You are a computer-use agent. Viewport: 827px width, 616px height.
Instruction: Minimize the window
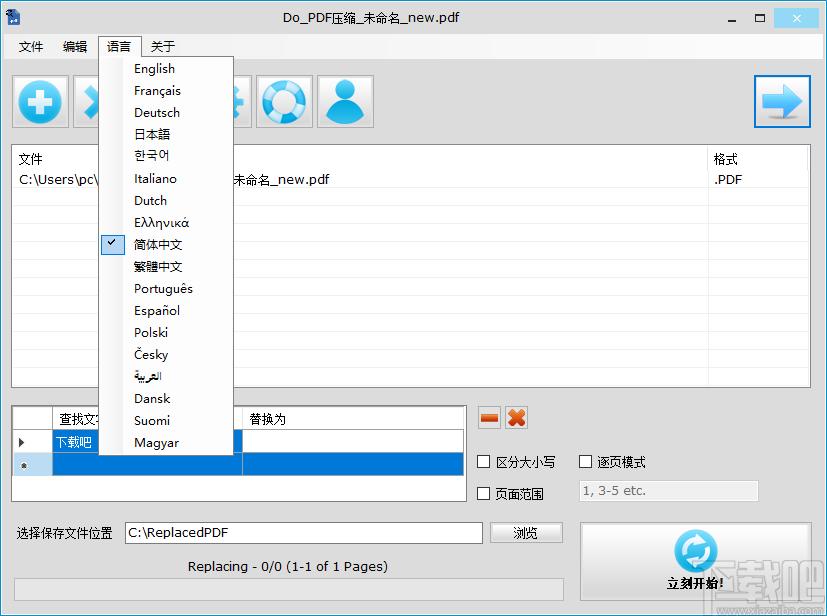pyautogui.click(x=732, y=18)
